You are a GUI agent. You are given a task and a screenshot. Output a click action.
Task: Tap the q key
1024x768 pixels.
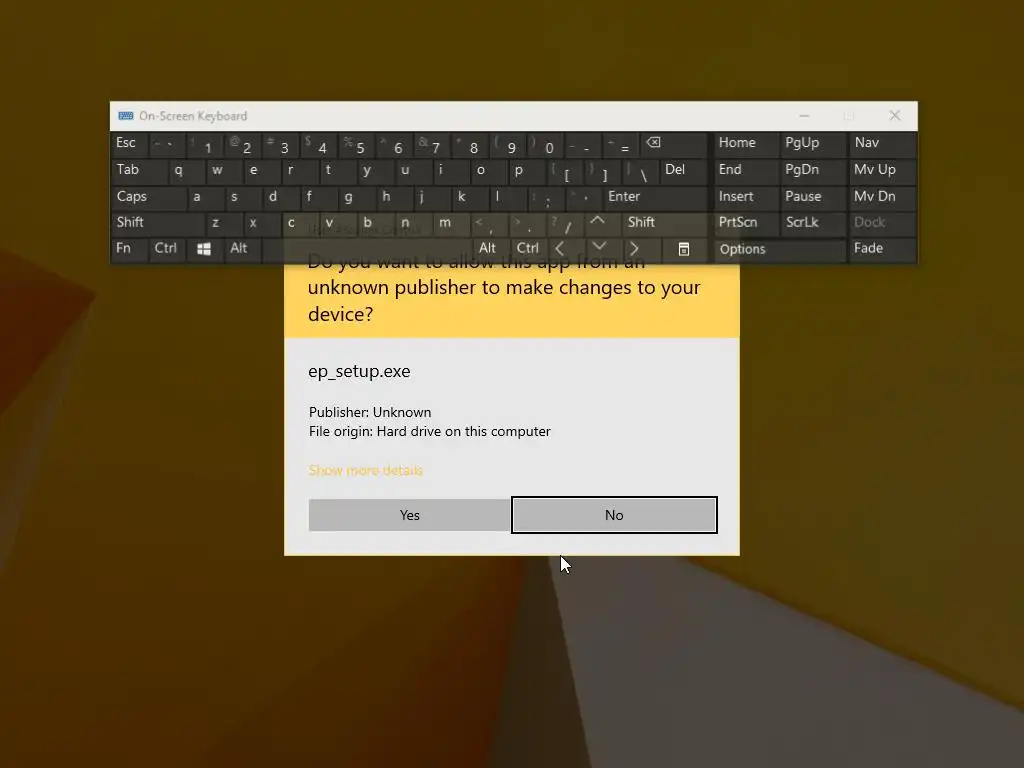185,170
